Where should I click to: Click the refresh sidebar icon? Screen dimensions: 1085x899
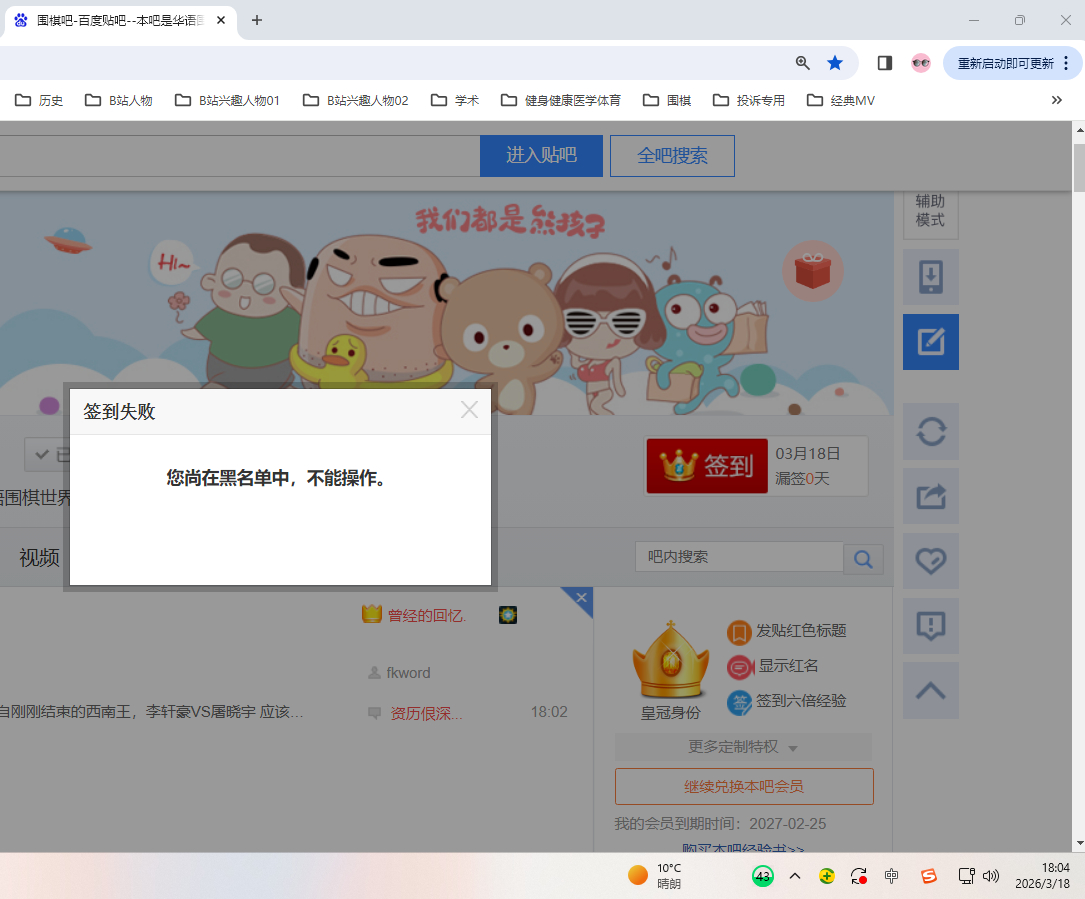click(930, 431)
